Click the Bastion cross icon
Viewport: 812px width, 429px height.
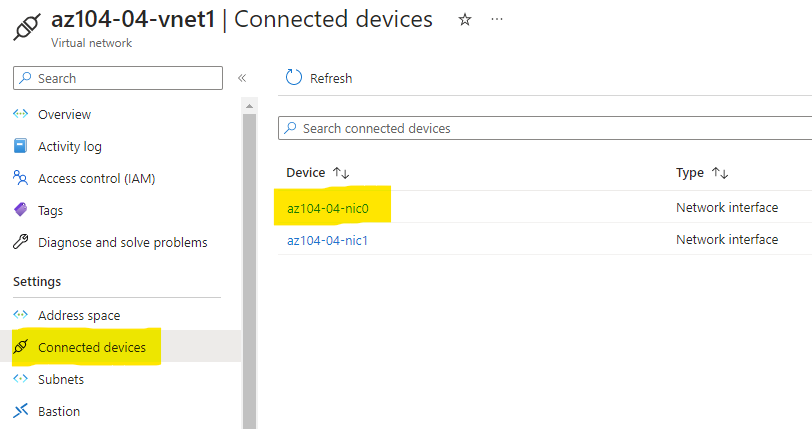click(21, 411)
